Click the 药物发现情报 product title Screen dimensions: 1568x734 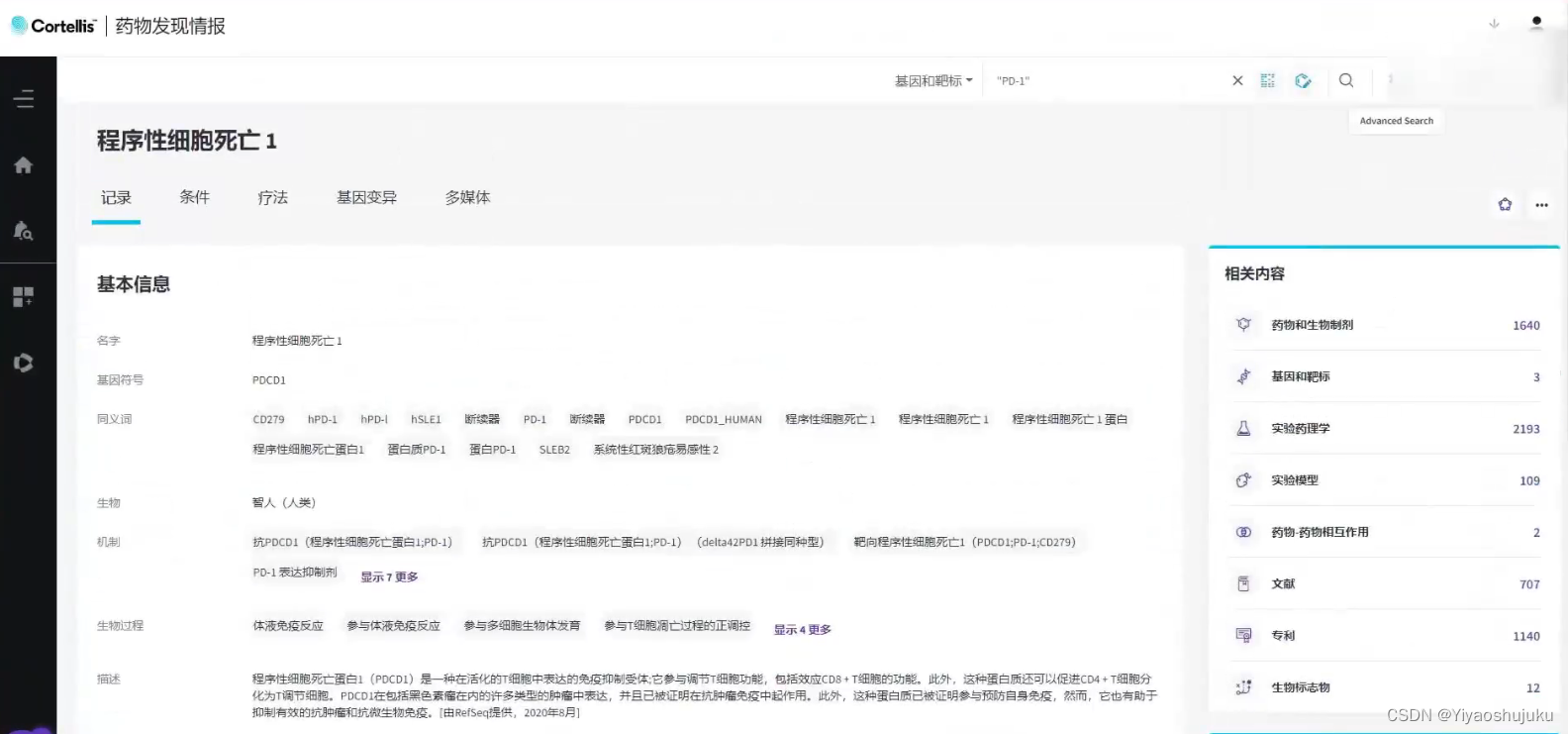point(170,26)
